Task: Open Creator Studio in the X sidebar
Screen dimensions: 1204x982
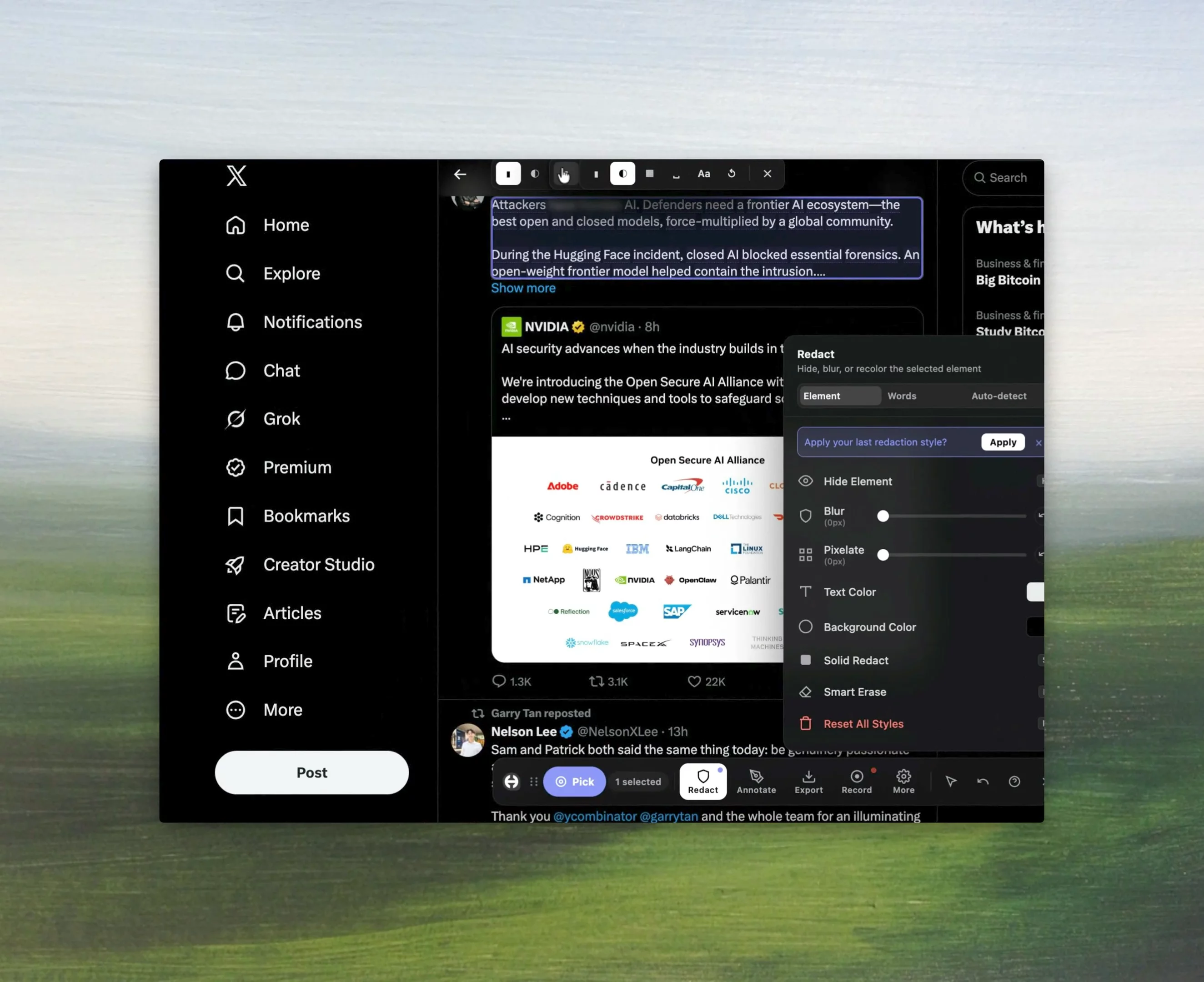Action: tap(300, 565)
